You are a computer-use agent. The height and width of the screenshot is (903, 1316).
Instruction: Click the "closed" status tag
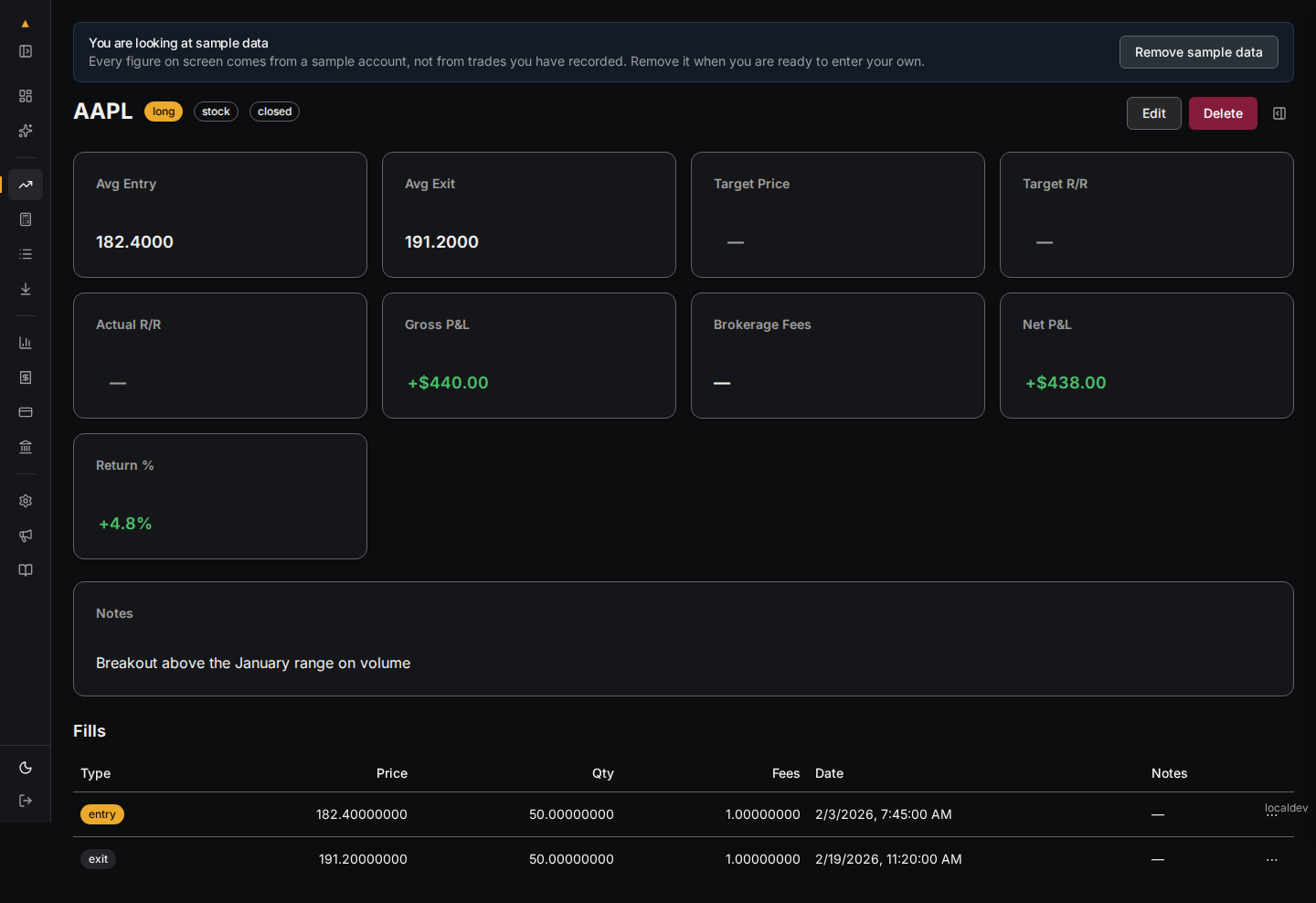coord(274,112)
